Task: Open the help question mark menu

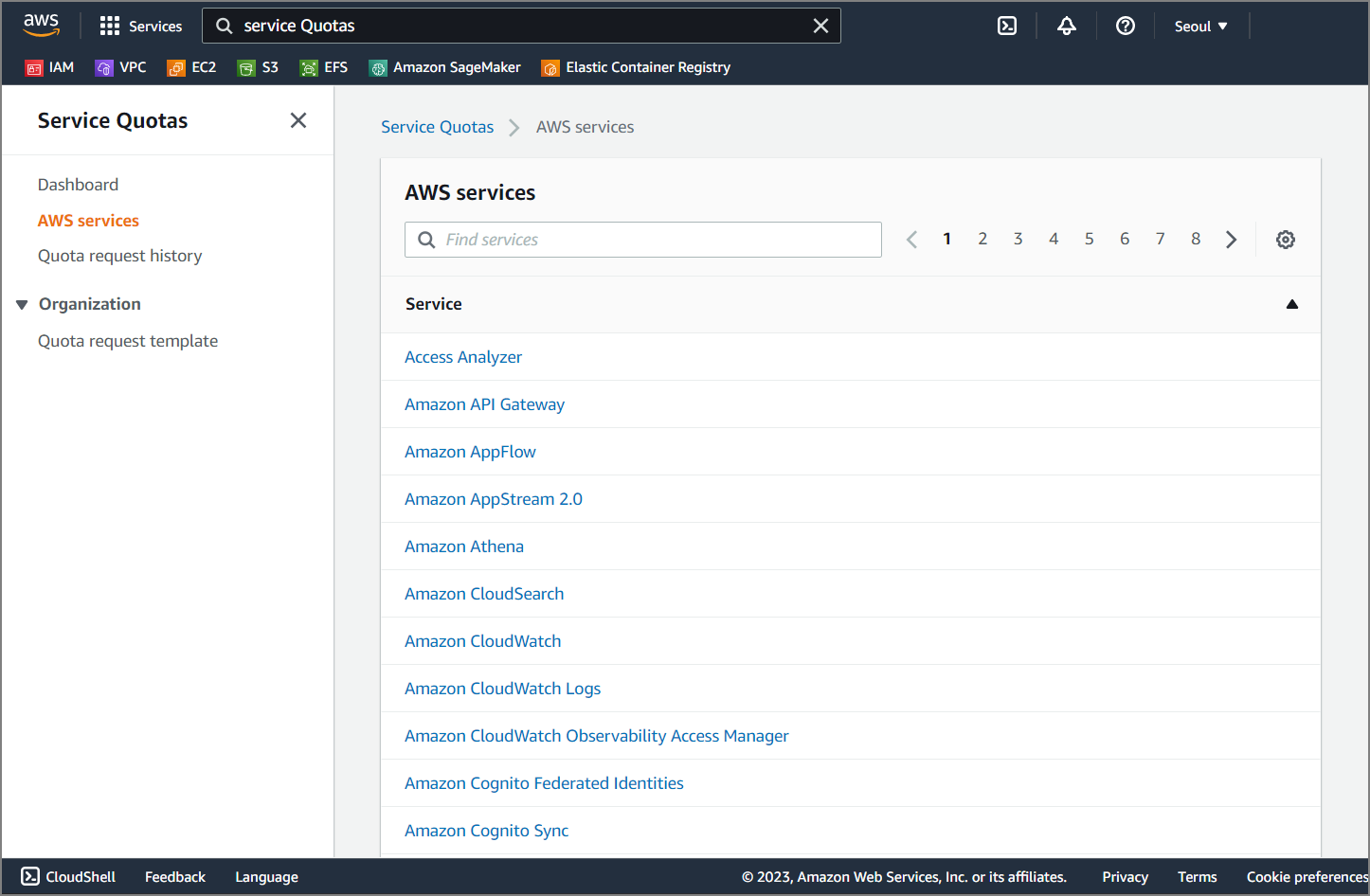Action: point(1126,27)
